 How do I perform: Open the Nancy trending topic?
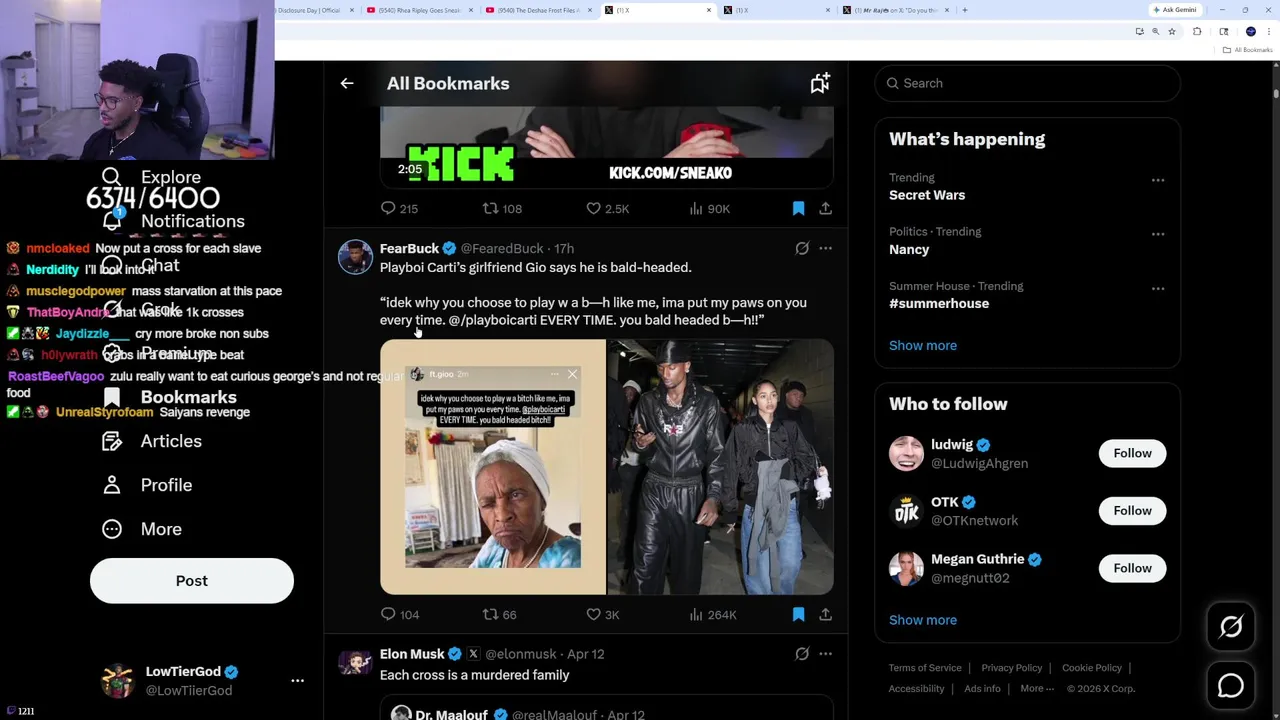[x=909, y=249]
